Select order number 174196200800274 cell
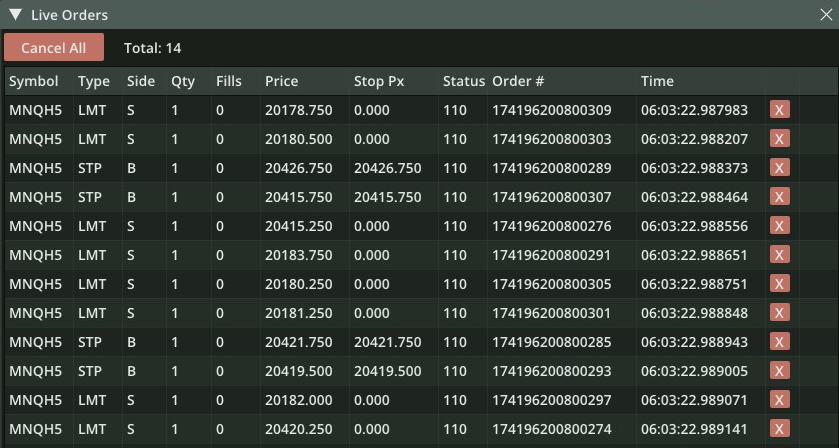This screenshot has height=448, width=839. point(552,428)
